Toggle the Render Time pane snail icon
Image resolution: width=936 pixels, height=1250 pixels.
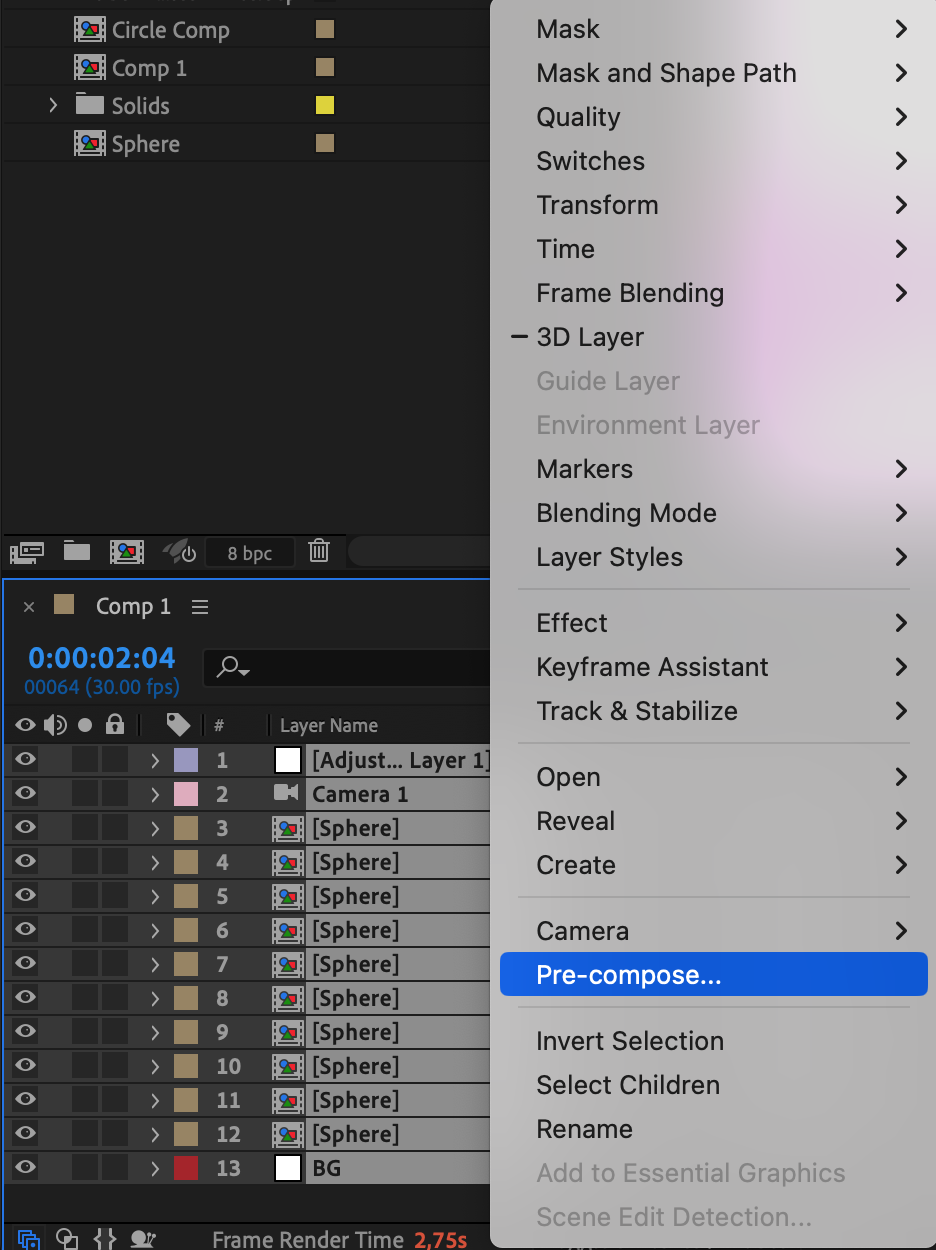click(143, 1239)
